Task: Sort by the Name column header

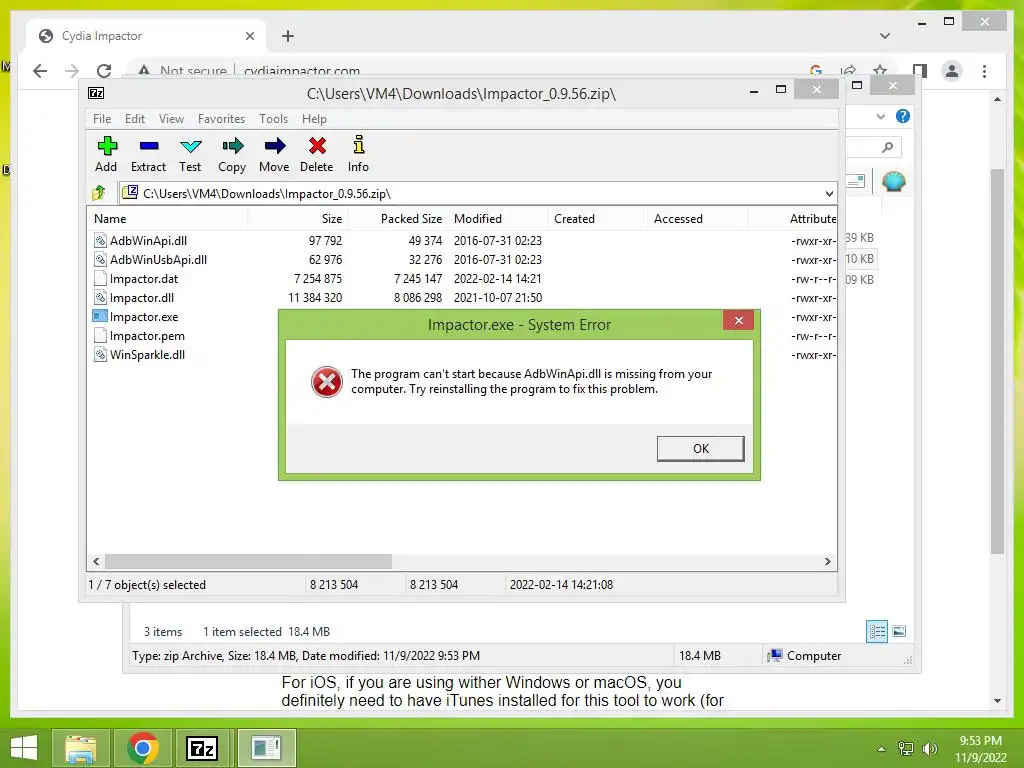Action: pos(167,219)
